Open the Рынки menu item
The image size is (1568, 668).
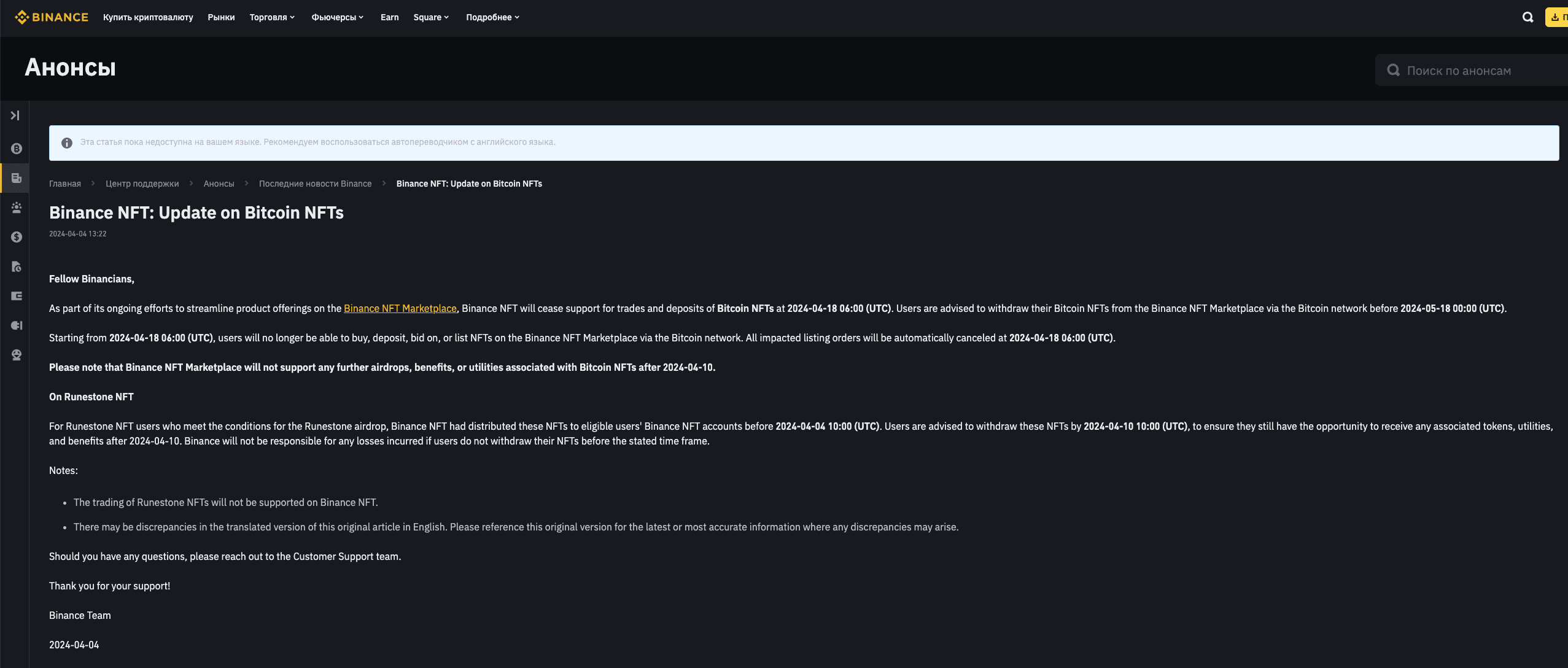click(220, 17)
